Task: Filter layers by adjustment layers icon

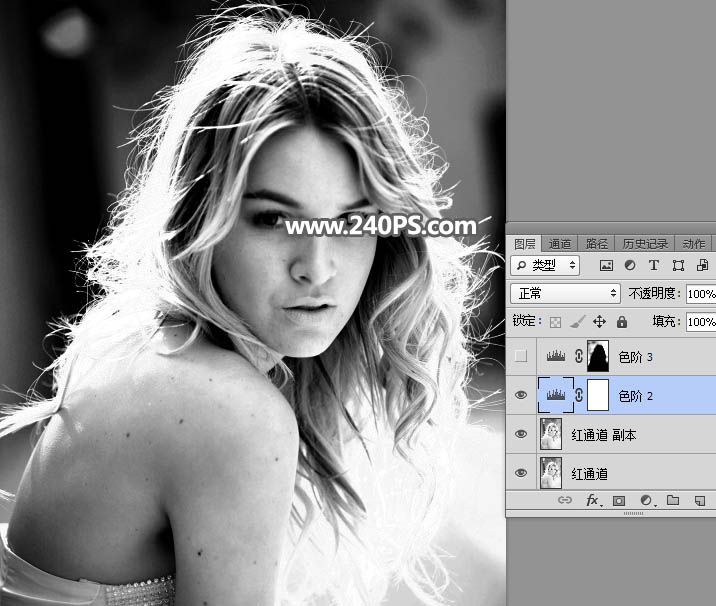Action: [x=630, y=265]
